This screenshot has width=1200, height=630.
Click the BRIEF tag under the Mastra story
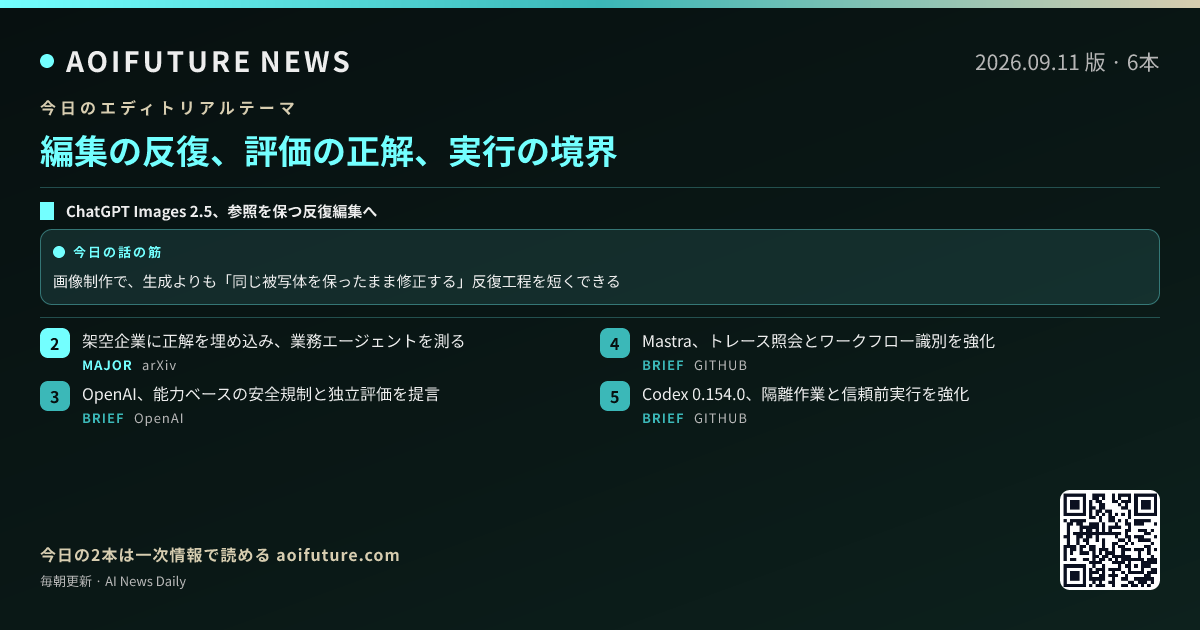tap(663, 366)
